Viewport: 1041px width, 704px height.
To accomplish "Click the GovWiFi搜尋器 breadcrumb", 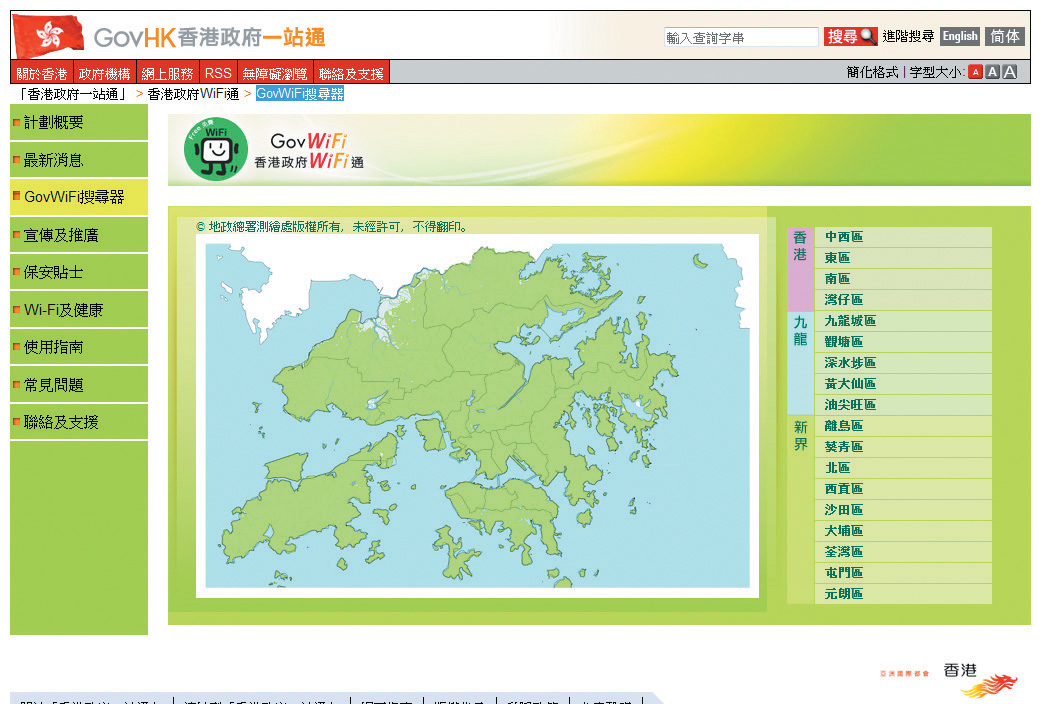I will [300, 94].
